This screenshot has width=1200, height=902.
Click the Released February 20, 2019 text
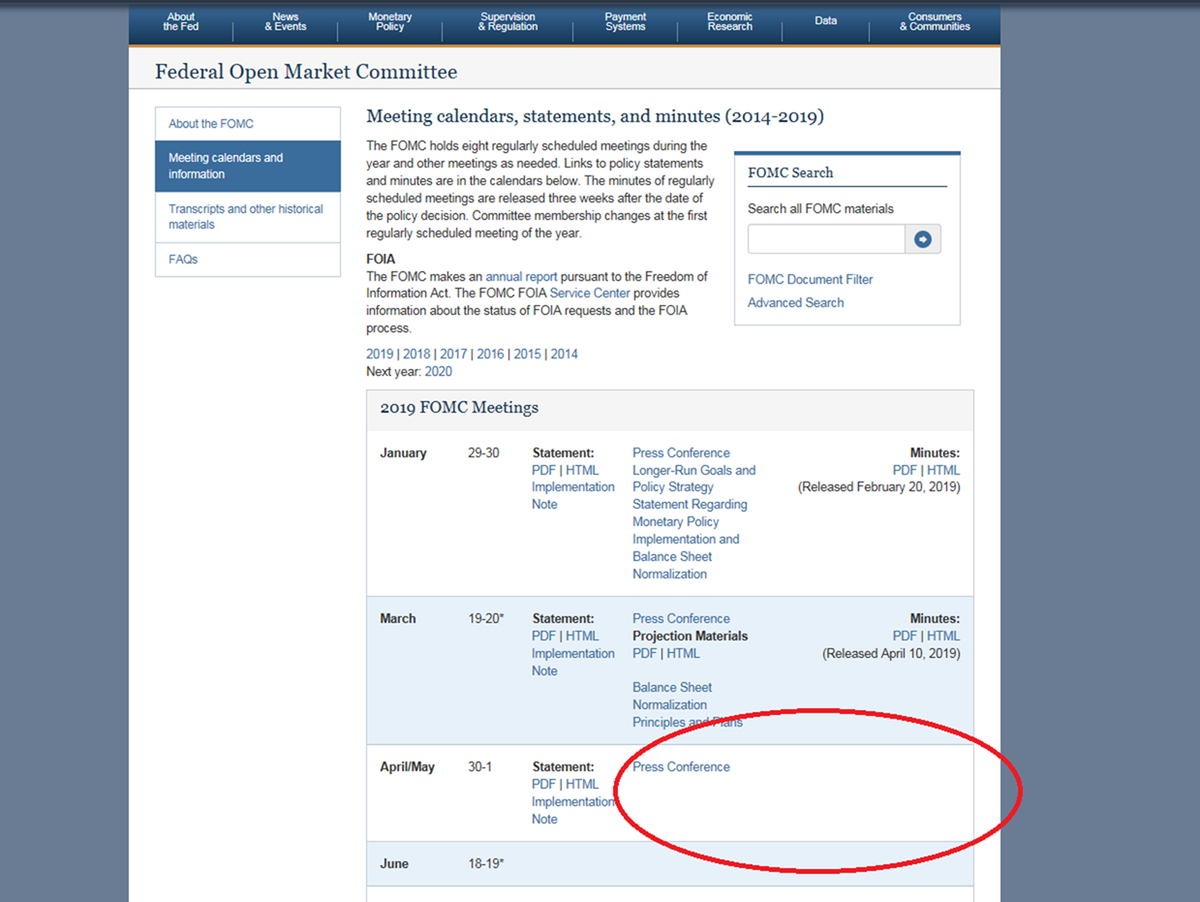[879, 487]
